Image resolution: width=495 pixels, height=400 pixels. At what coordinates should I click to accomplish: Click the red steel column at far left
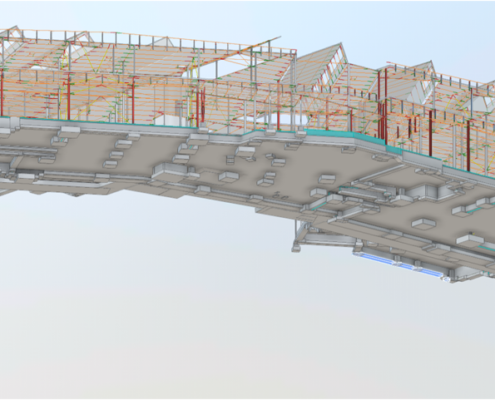point(1,92)
